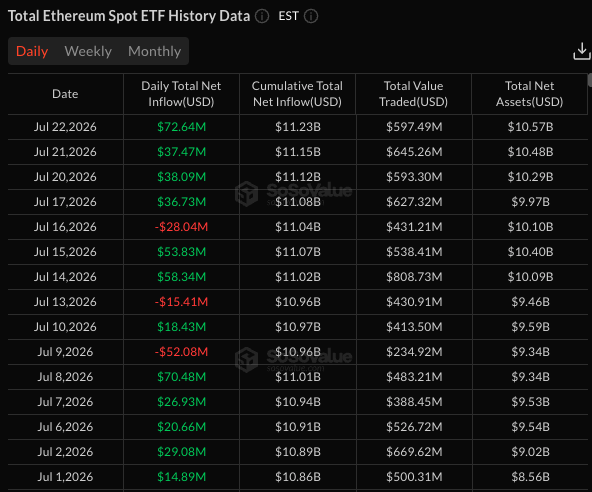Click the $10.48B net assets value

[530, 152]
